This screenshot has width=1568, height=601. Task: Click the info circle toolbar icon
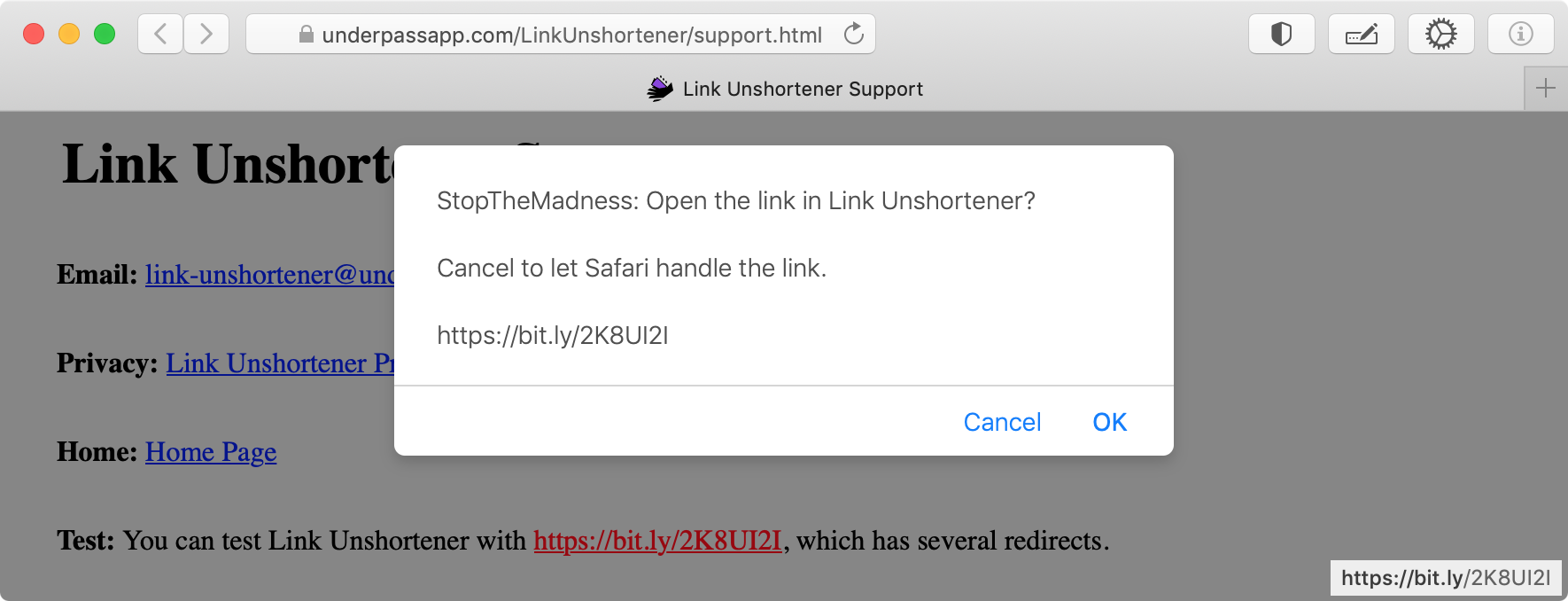(1520, 35)
